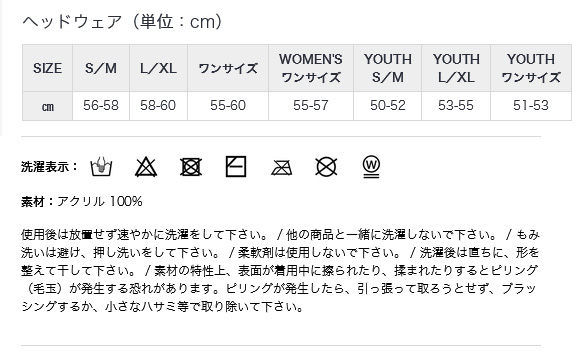Click the wet cleaning W icon

tap(371, 166)
